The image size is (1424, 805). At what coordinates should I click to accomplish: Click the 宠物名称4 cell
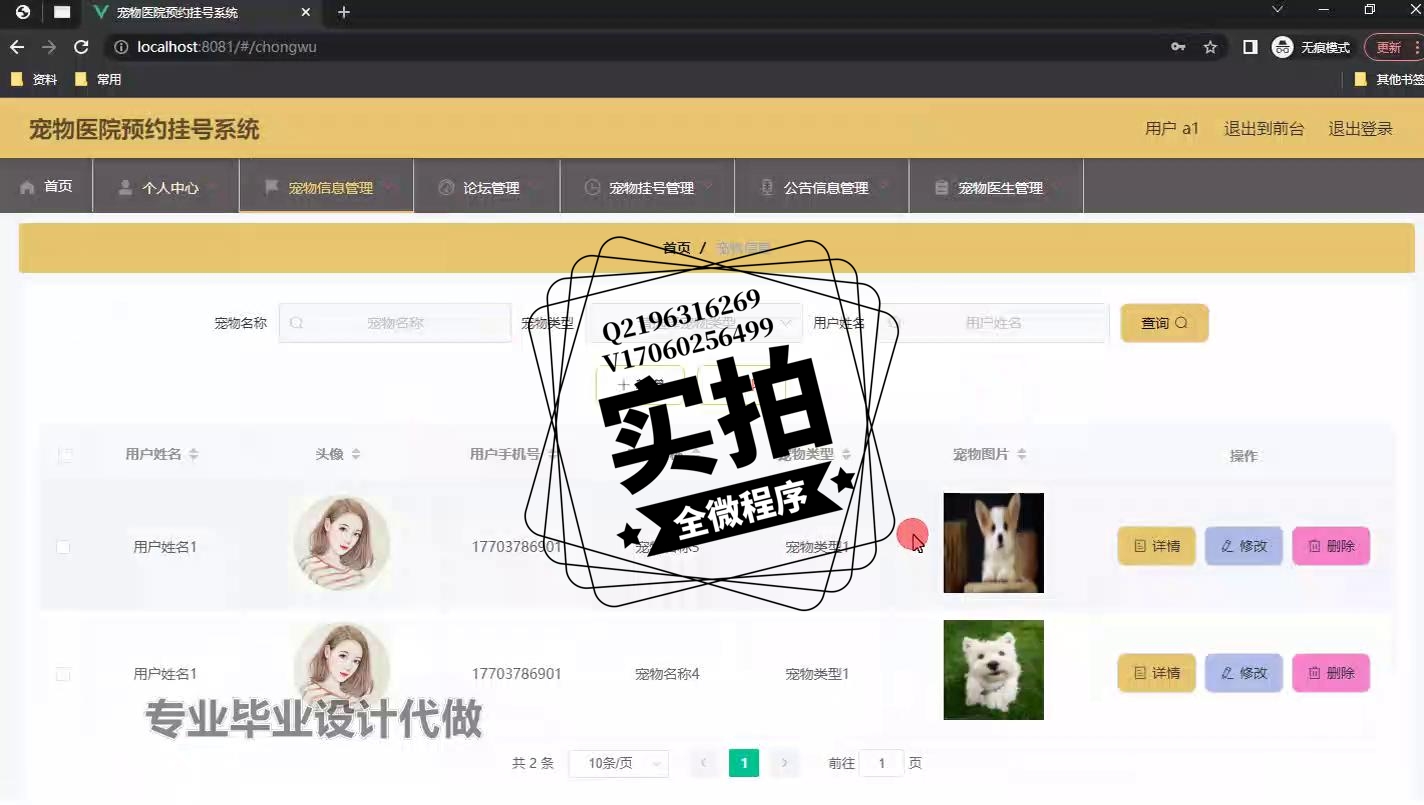[667, 674]
